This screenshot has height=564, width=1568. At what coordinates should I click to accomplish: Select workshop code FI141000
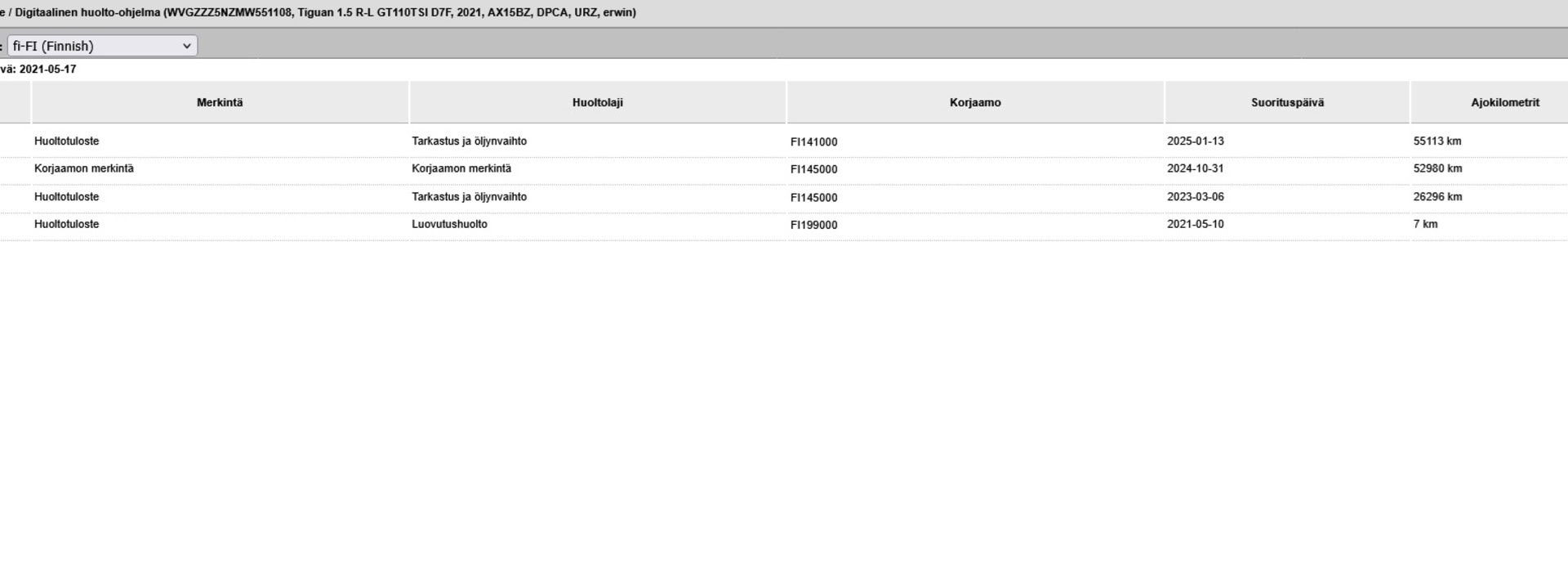click(x=814, y=142)
